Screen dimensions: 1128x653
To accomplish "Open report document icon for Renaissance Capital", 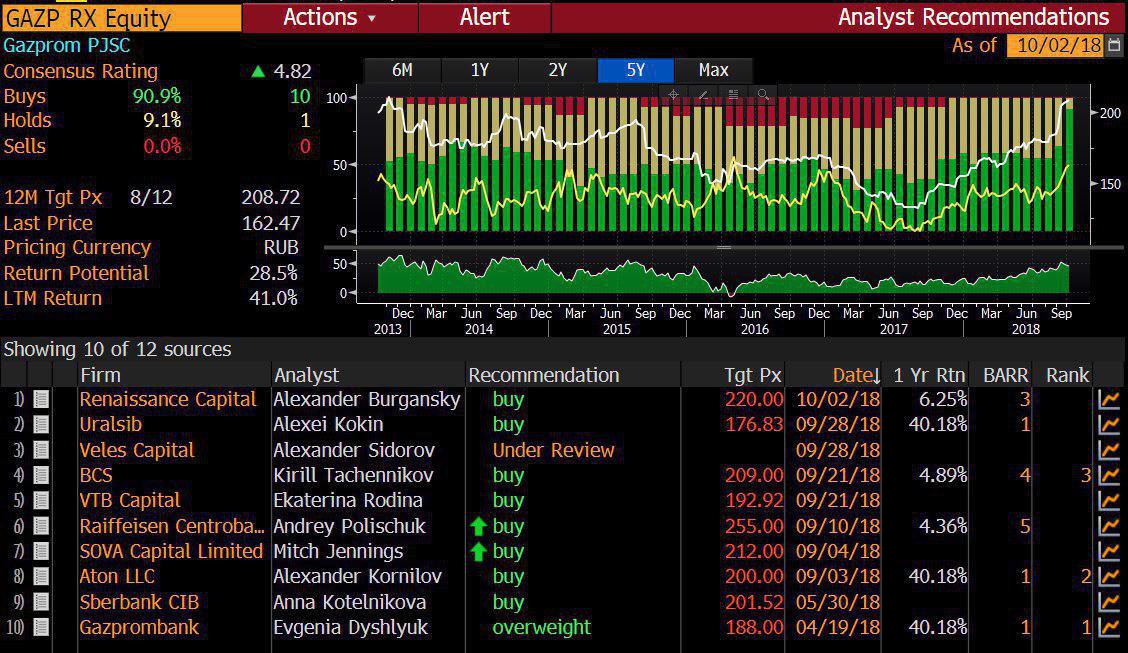I will click(x=41, y=399).
